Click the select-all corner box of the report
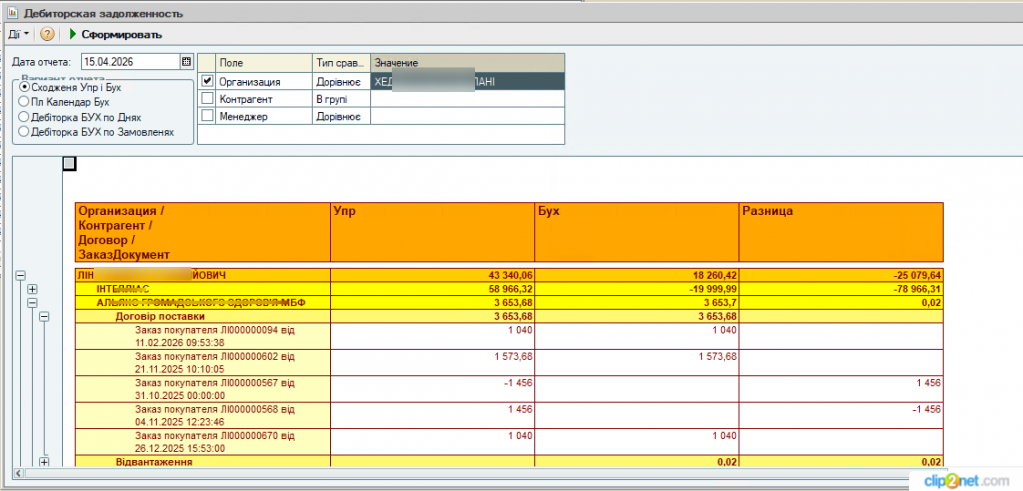1023x491 pixels. pyautogui.click(x=70, y=164)
